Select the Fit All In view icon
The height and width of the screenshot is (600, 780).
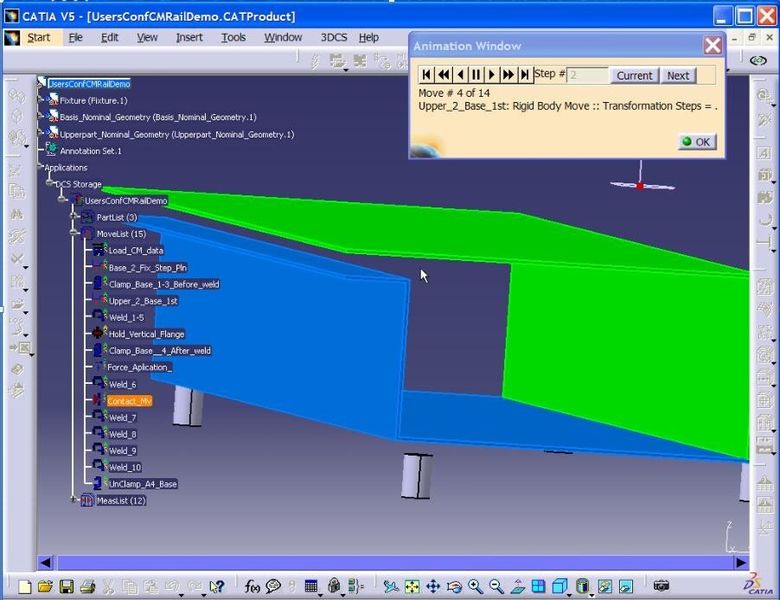point(412,587)
